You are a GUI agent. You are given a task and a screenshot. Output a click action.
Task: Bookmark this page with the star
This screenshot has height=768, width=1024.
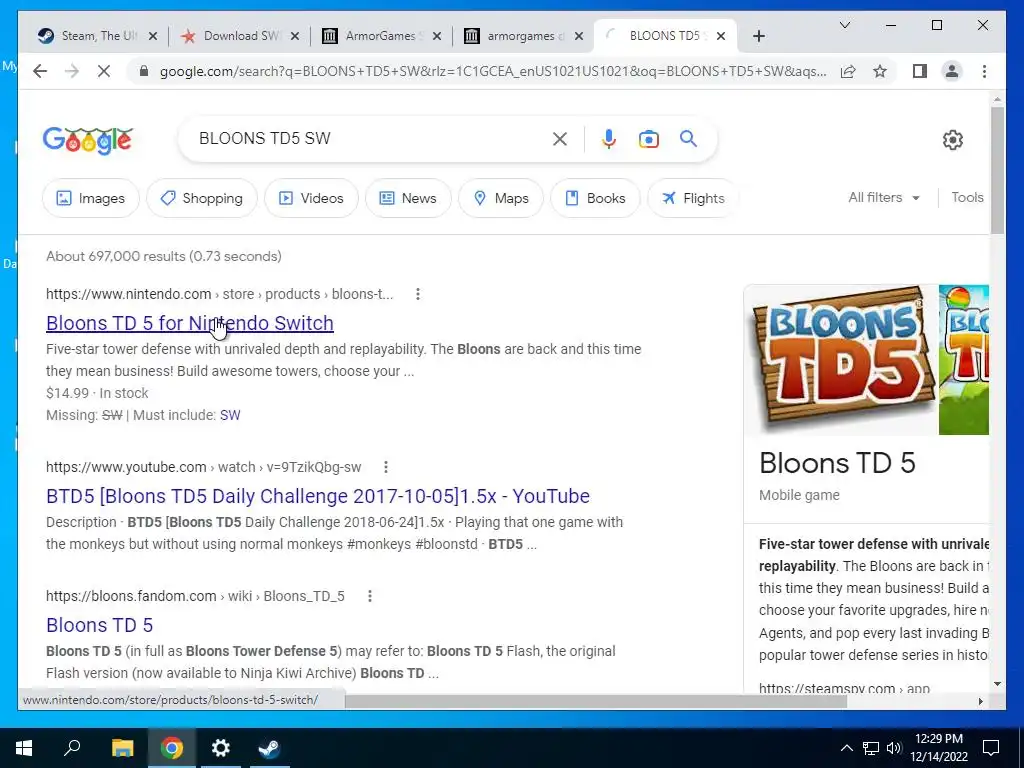point(880,71)
